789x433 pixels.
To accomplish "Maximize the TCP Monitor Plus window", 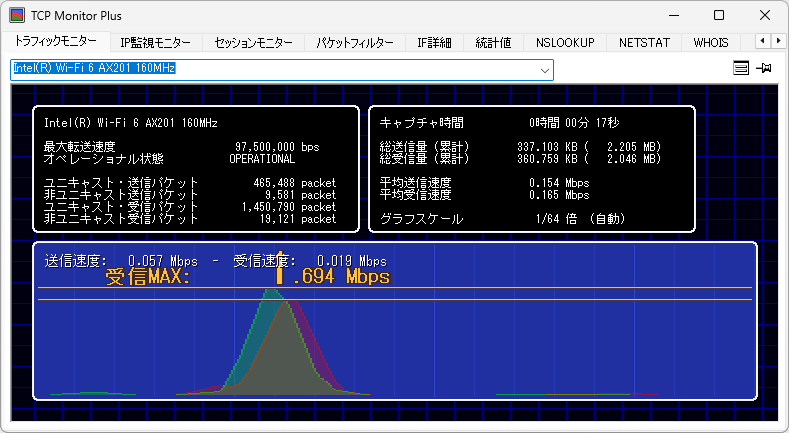I will 719,15.
